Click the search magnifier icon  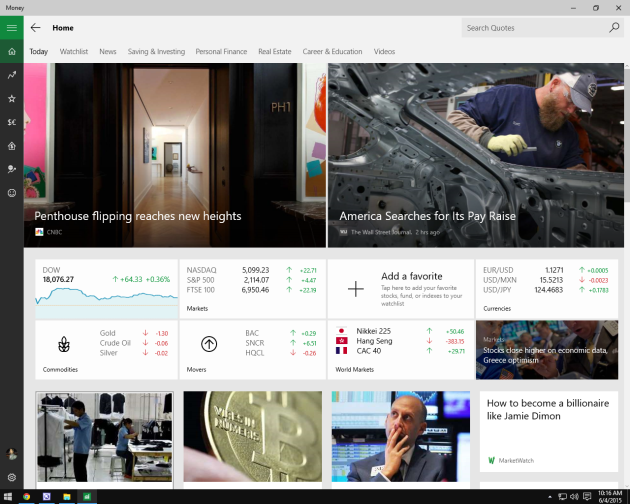[x=614, y=27]
